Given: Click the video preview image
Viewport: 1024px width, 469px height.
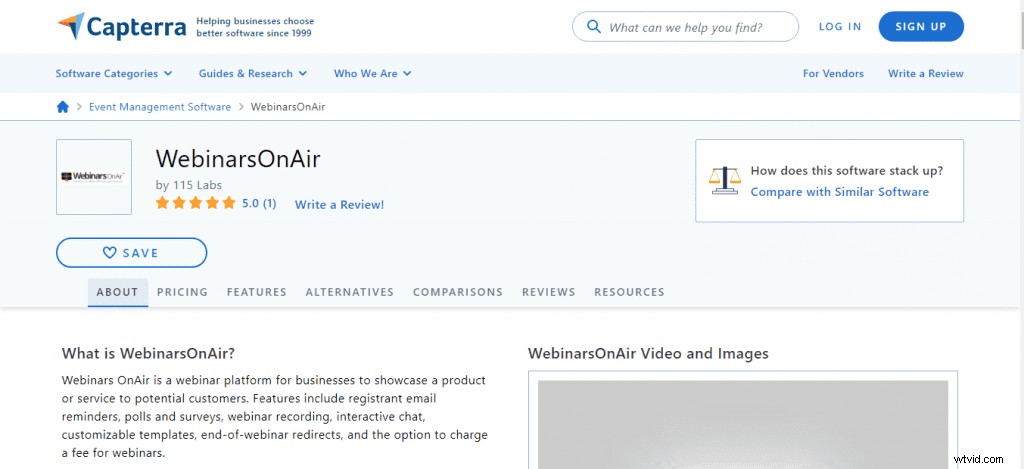Looking at the screenshot, I should click(743, 425).
